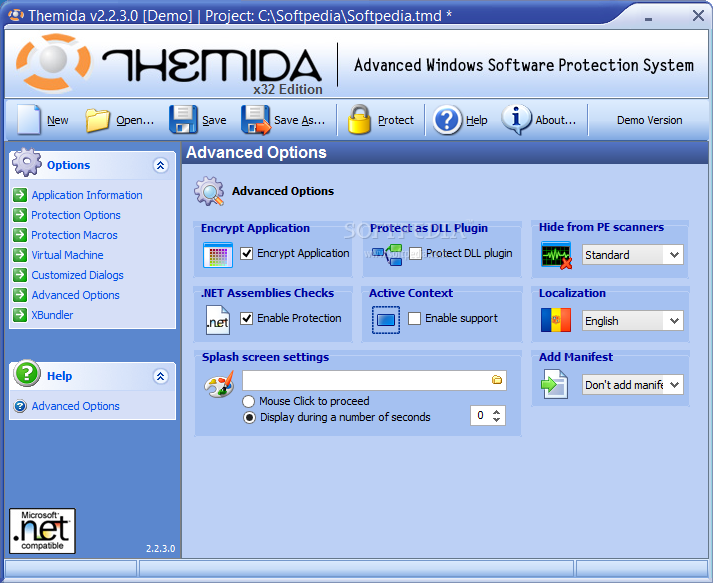
Task: Open the Hide from PE scanners dropdown
Action: click(674, 255)
